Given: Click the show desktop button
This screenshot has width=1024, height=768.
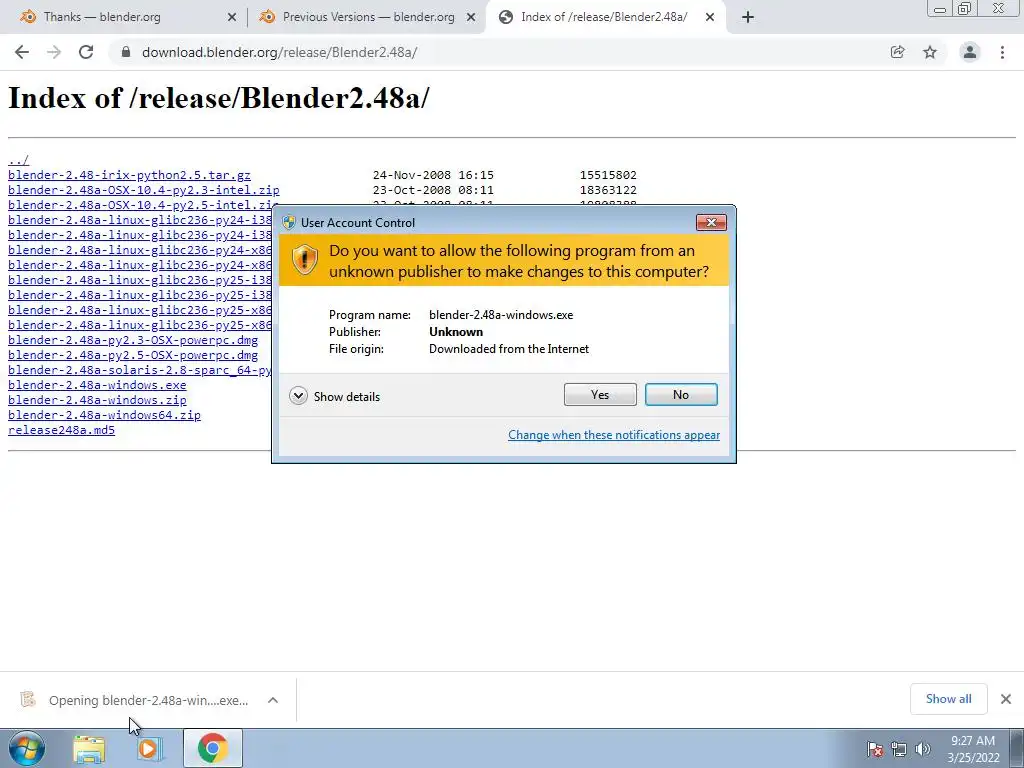Looking at the screenshot, I should click(1017, 748).
